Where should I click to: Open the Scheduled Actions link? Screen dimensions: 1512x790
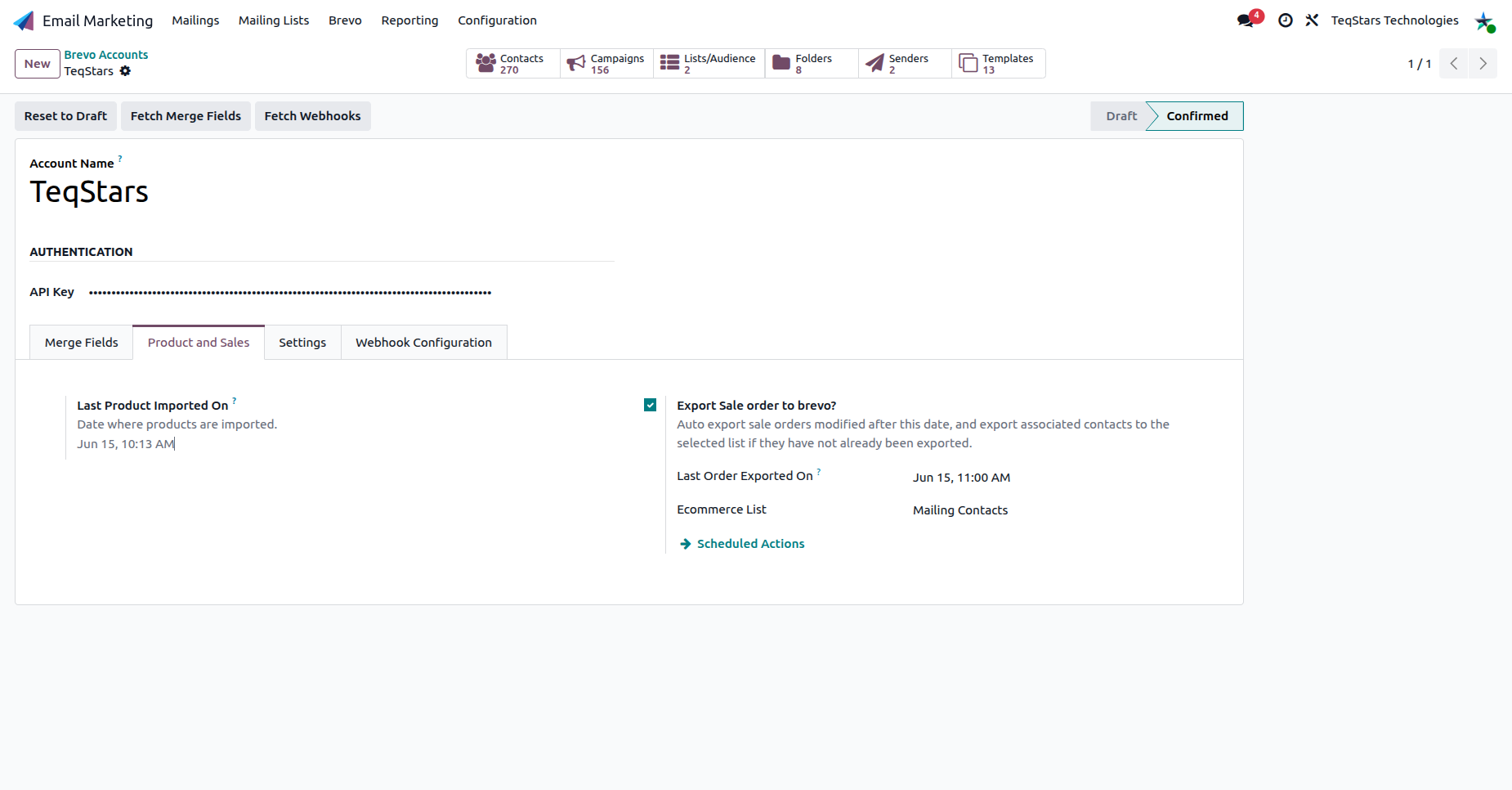click(x=742, y=544)
